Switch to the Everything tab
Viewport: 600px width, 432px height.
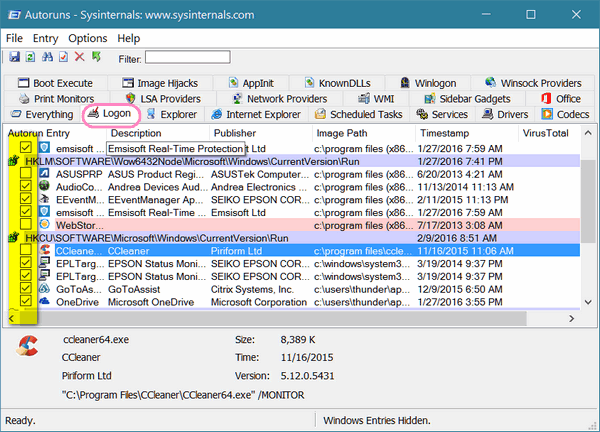pos(42,114)
